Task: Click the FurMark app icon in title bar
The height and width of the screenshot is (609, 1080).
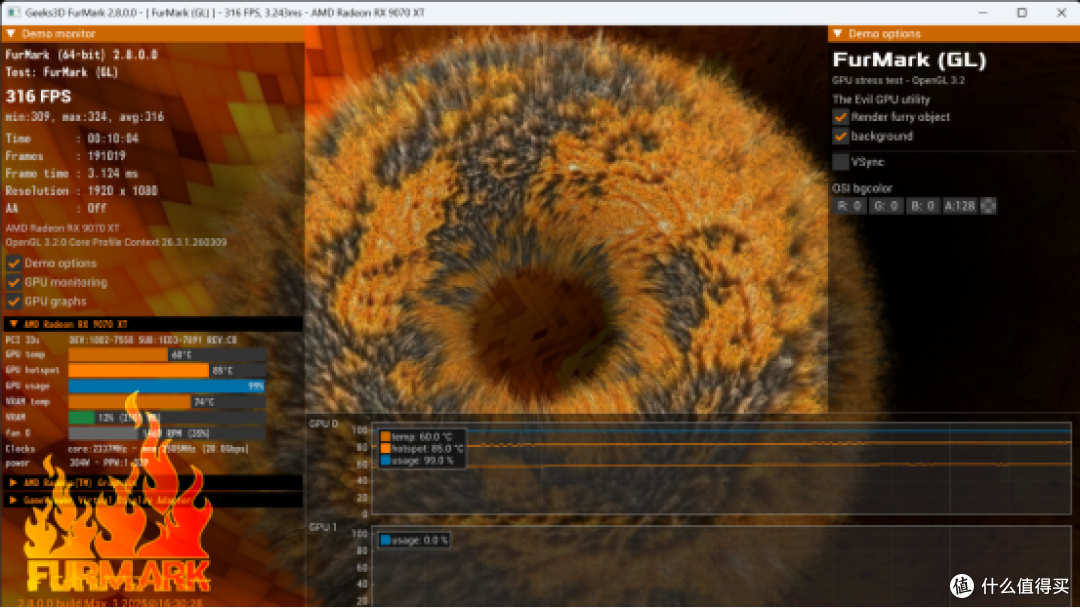Action: click(x=13, y=12)
